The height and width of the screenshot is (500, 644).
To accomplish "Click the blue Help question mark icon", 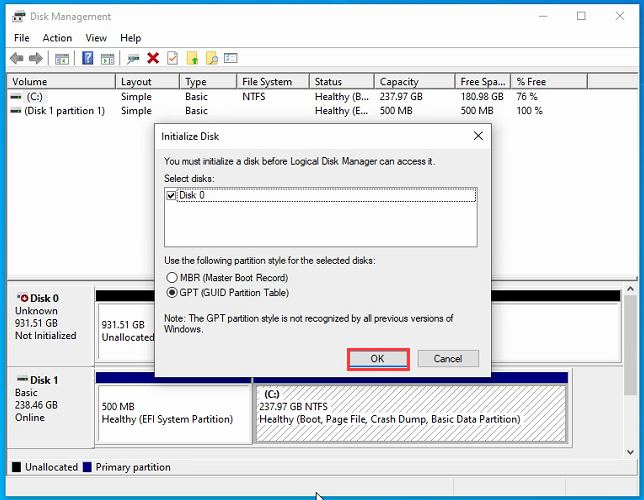I will (87, 58).
